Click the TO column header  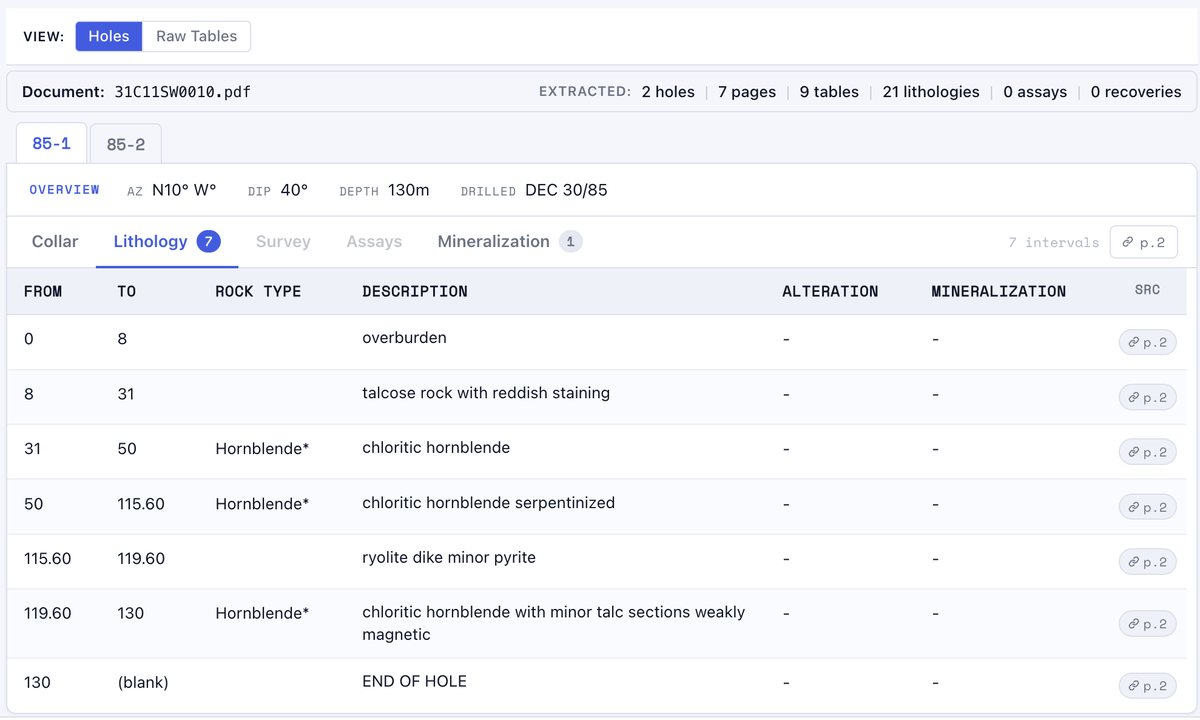coord(127,291)
